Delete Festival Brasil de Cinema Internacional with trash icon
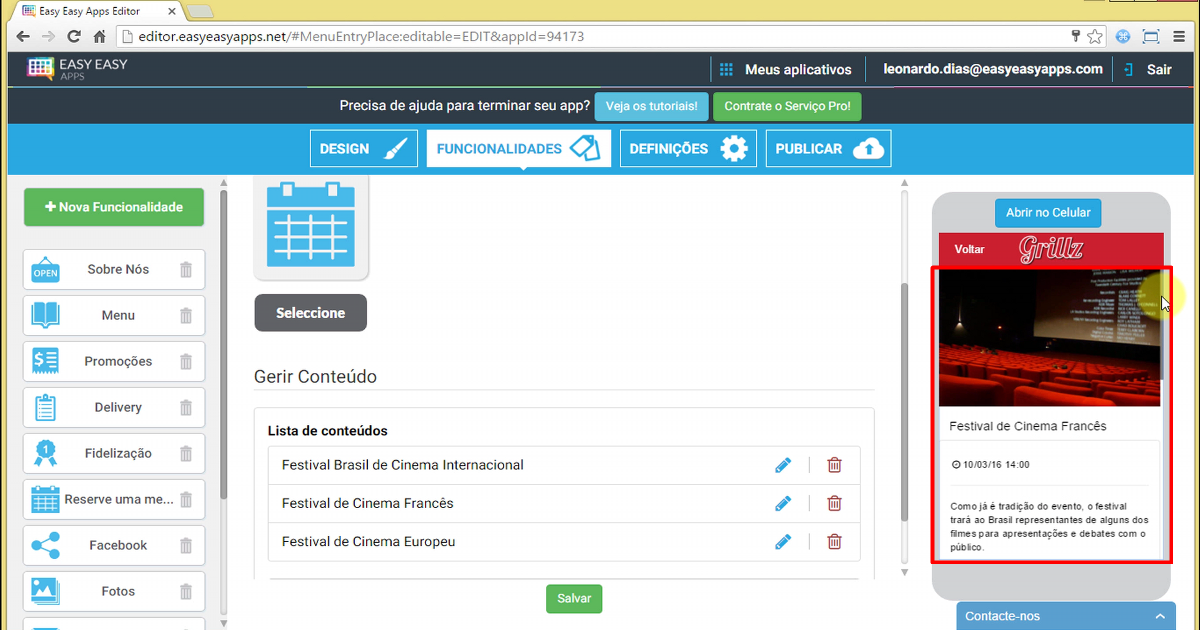 (x=834, y=465)
